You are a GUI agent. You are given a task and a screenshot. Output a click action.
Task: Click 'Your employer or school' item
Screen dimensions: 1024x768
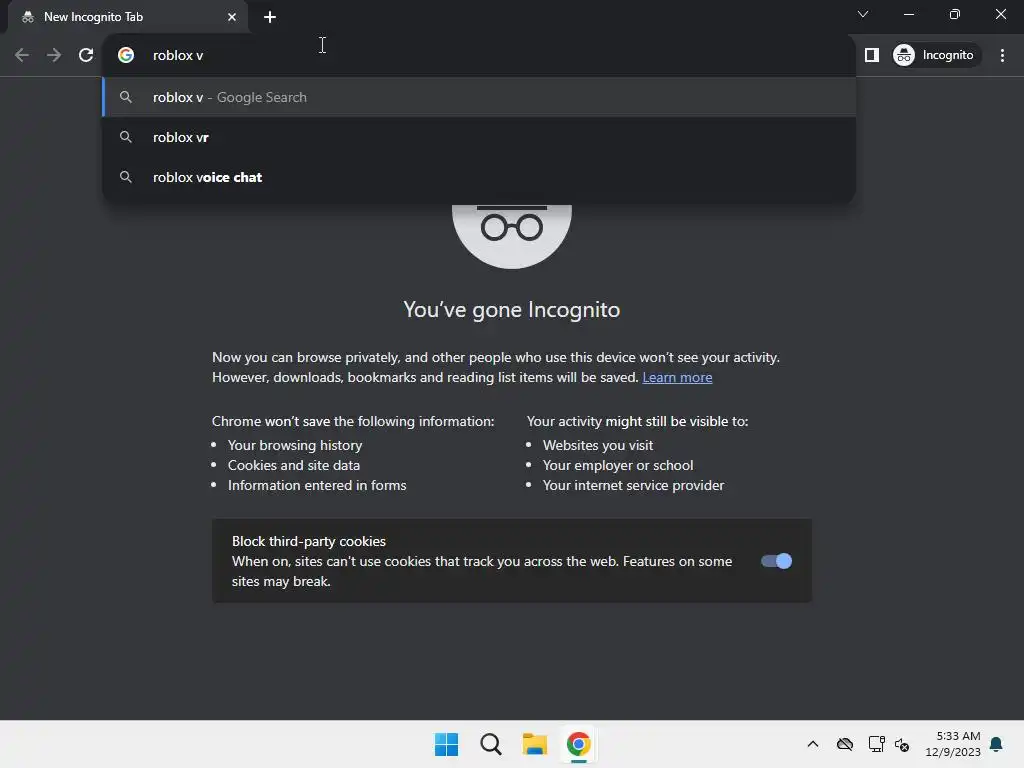(x=618, y=466)
